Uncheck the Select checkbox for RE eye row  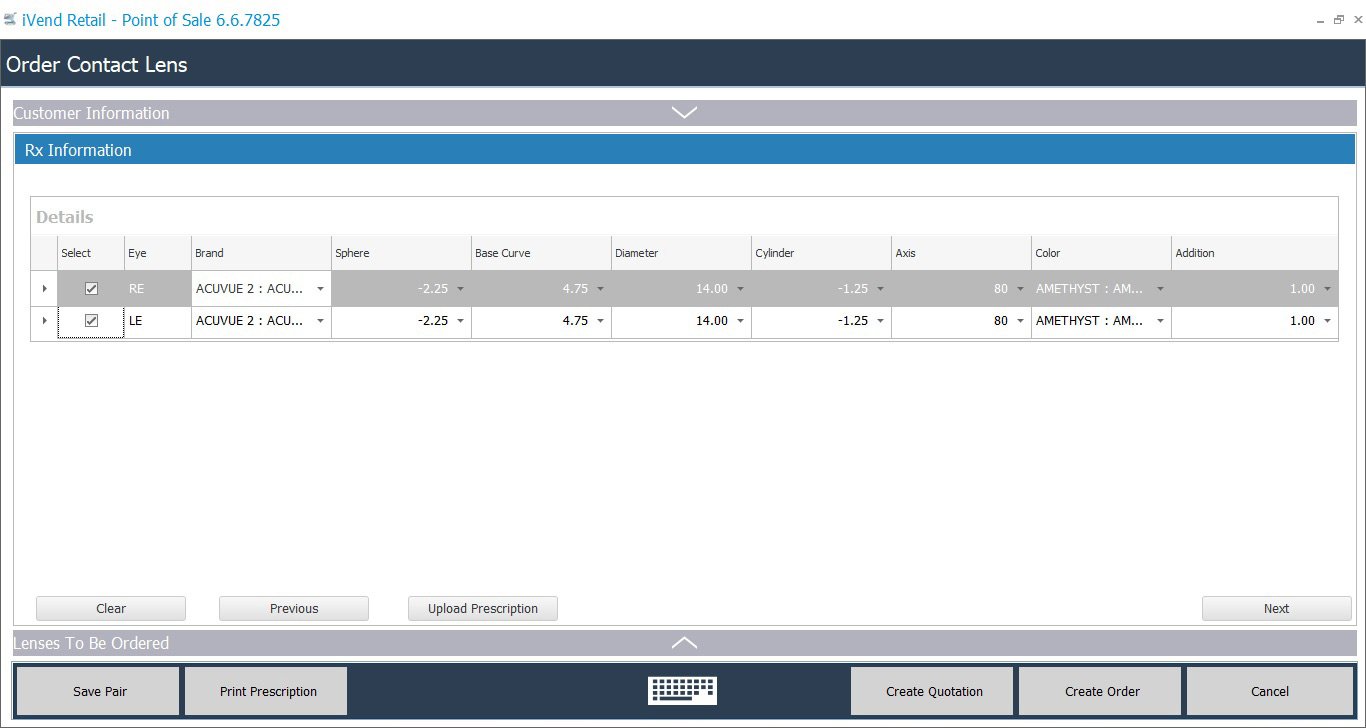(x=91, y=288)
